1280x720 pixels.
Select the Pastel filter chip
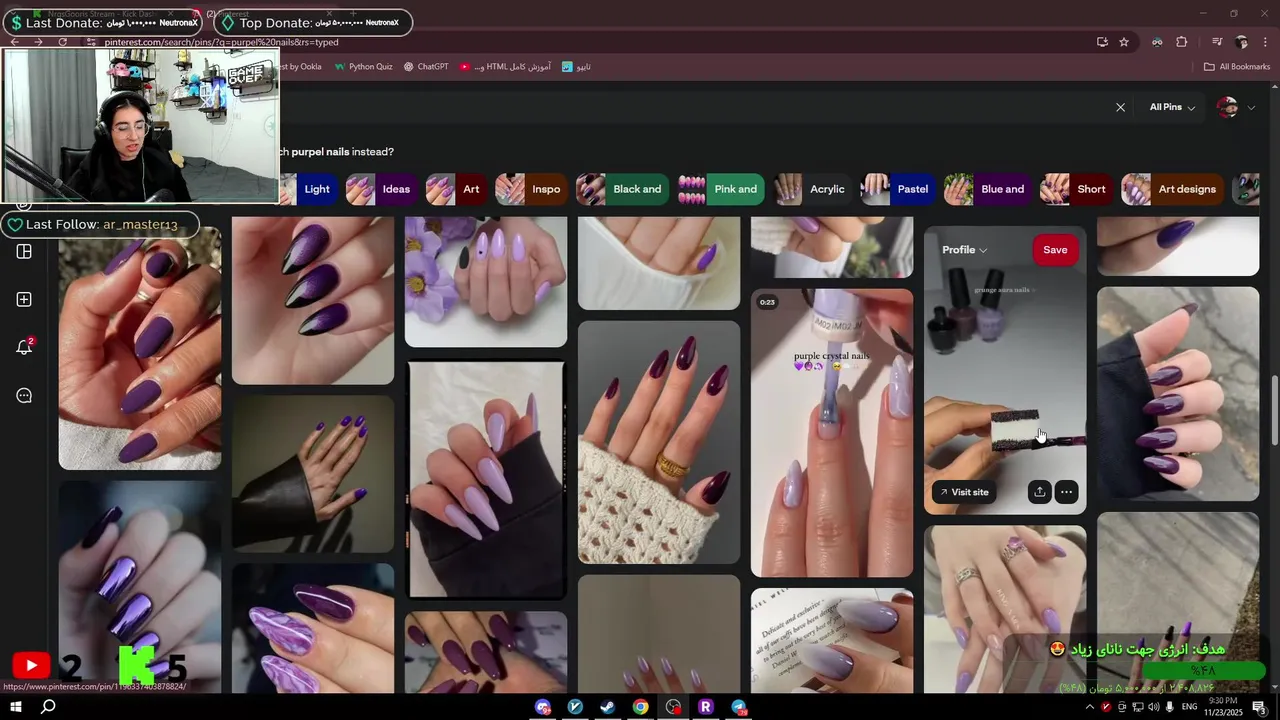pos(898,189)
